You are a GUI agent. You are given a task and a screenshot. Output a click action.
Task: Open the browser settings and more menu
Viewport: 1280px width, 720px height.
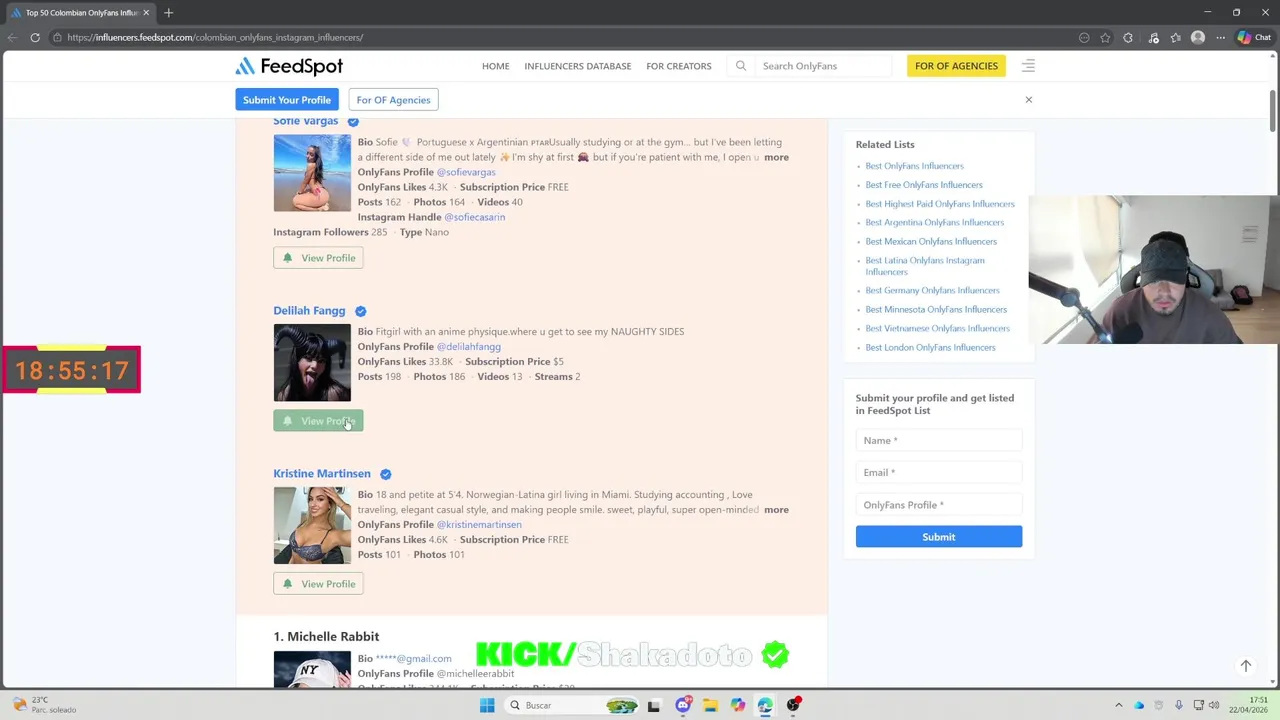point(1220,38)
